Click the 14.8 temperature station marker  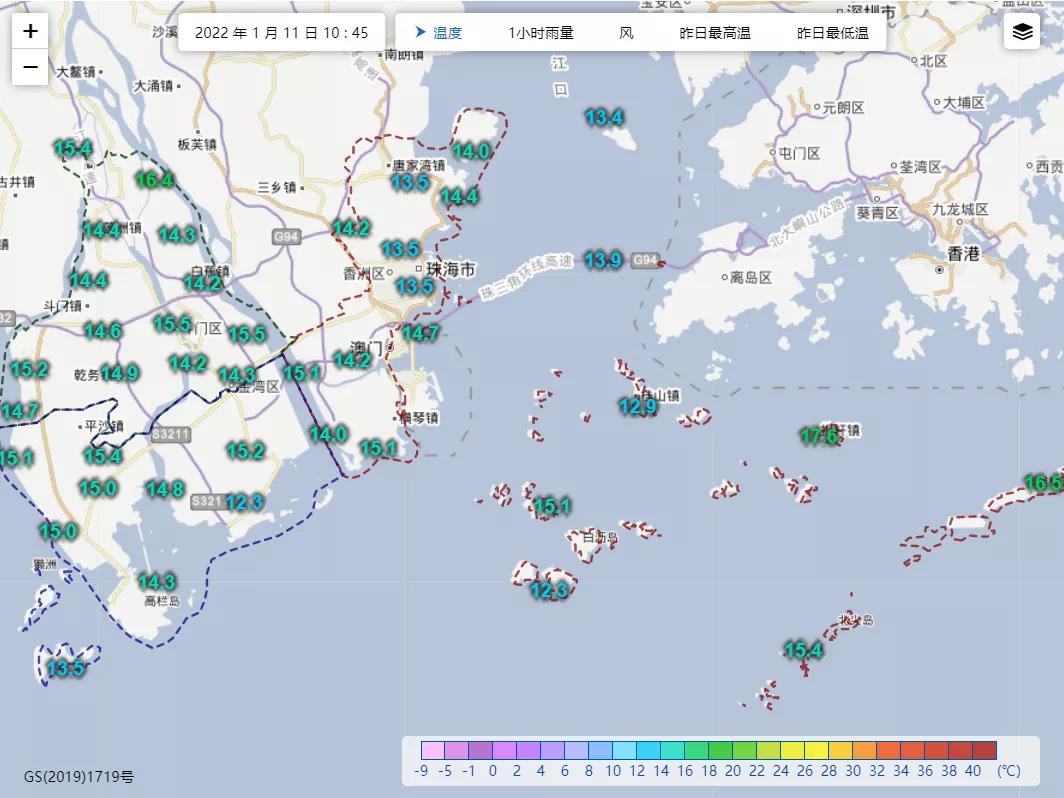pos(165,489)
